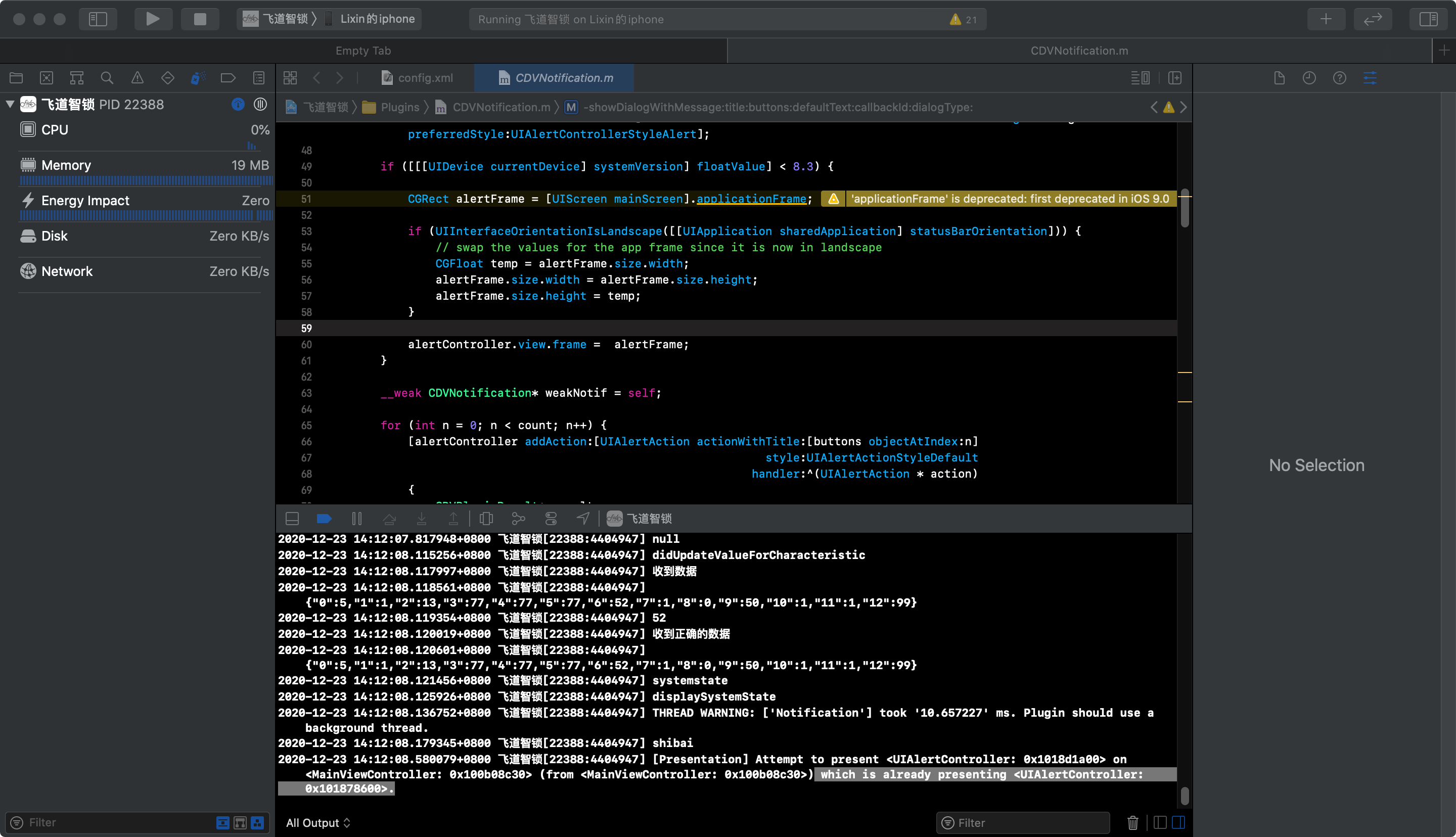This screenshot has height=837, width=1456.
Task: Click the Simulate Location arrow icon
Action: point(583,519)
